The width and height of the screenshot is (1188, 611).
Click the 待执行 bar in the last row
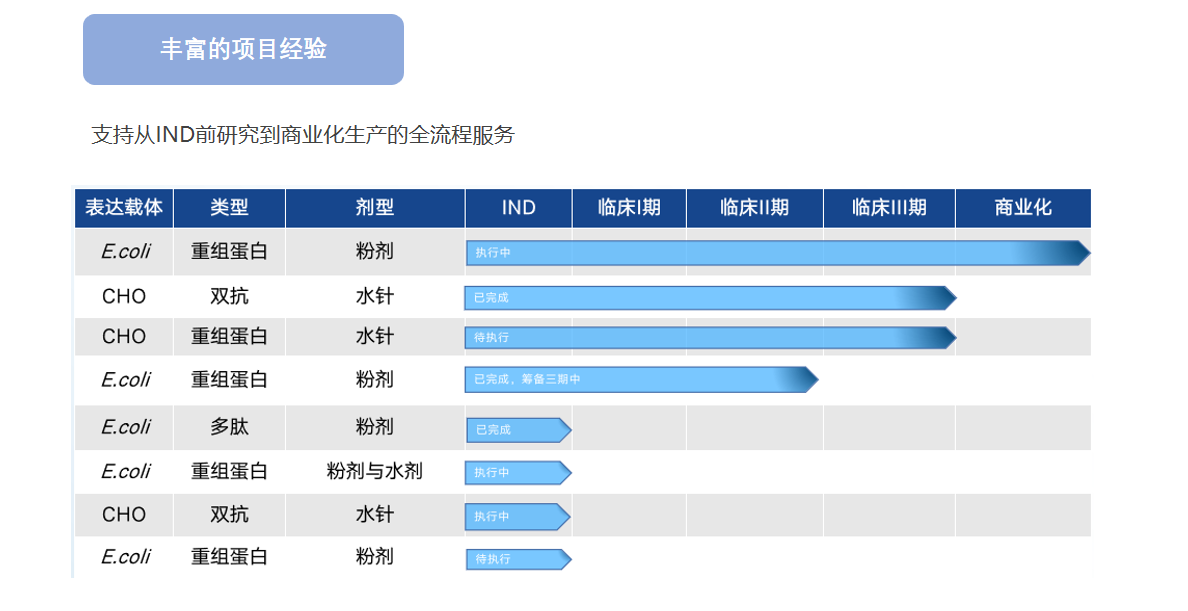pyautogui.click(x=517, y=559)
